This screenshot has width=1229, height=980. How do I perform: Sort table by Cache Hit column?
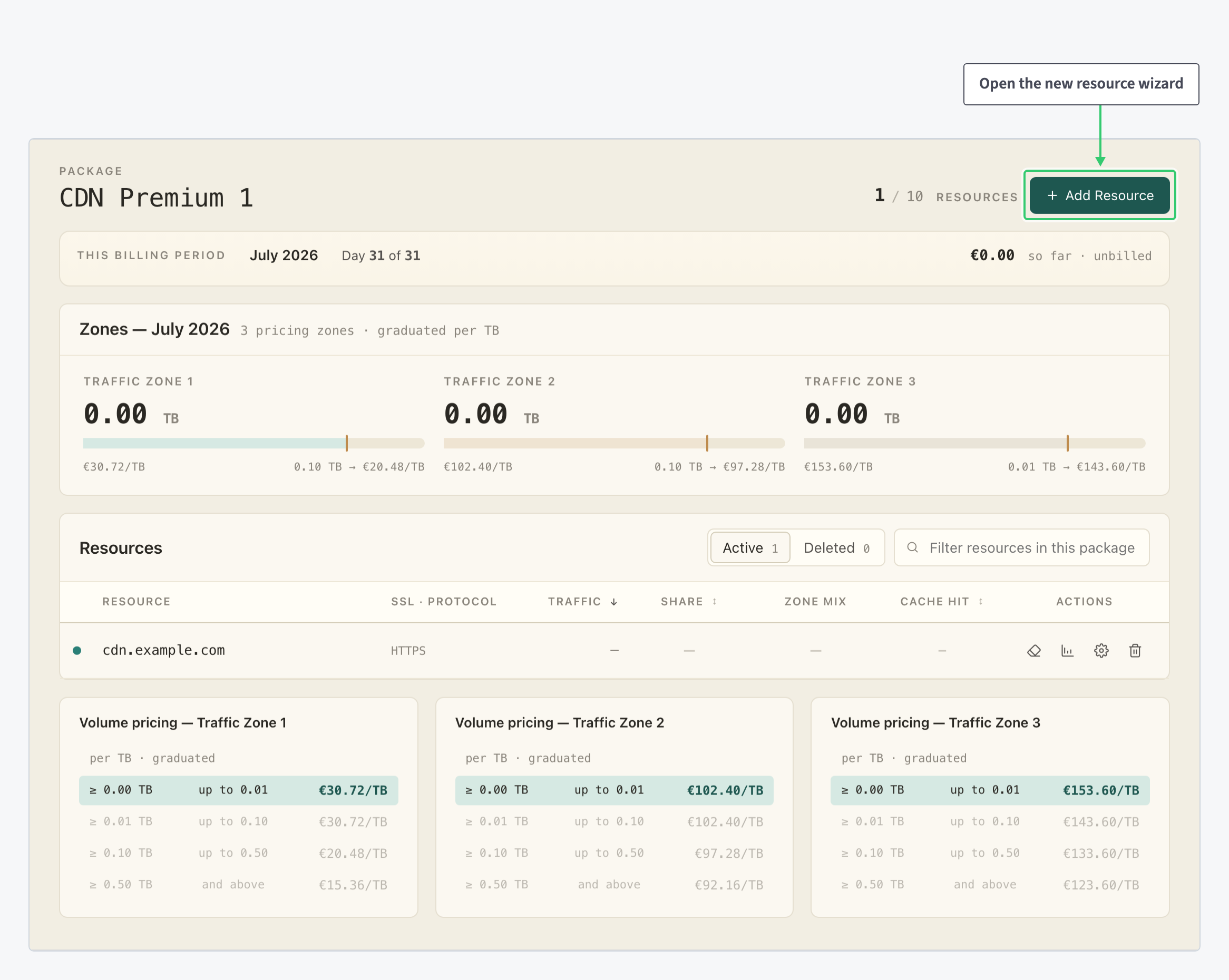point(942,602)
